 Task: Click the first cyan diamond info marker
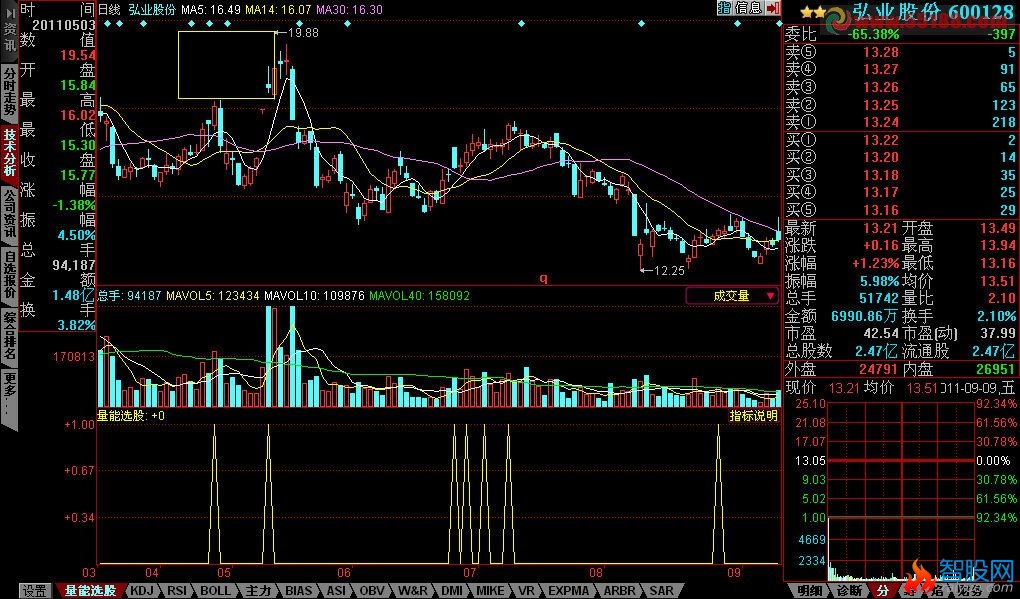click(106, 24)
